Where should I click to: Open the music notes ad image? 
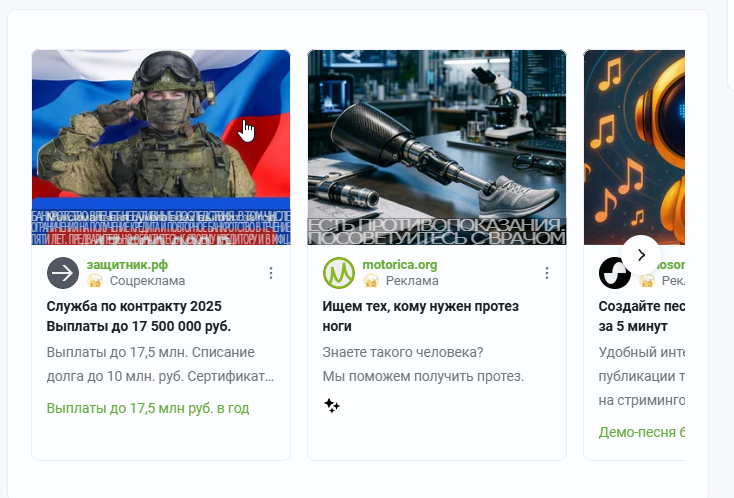634,147
